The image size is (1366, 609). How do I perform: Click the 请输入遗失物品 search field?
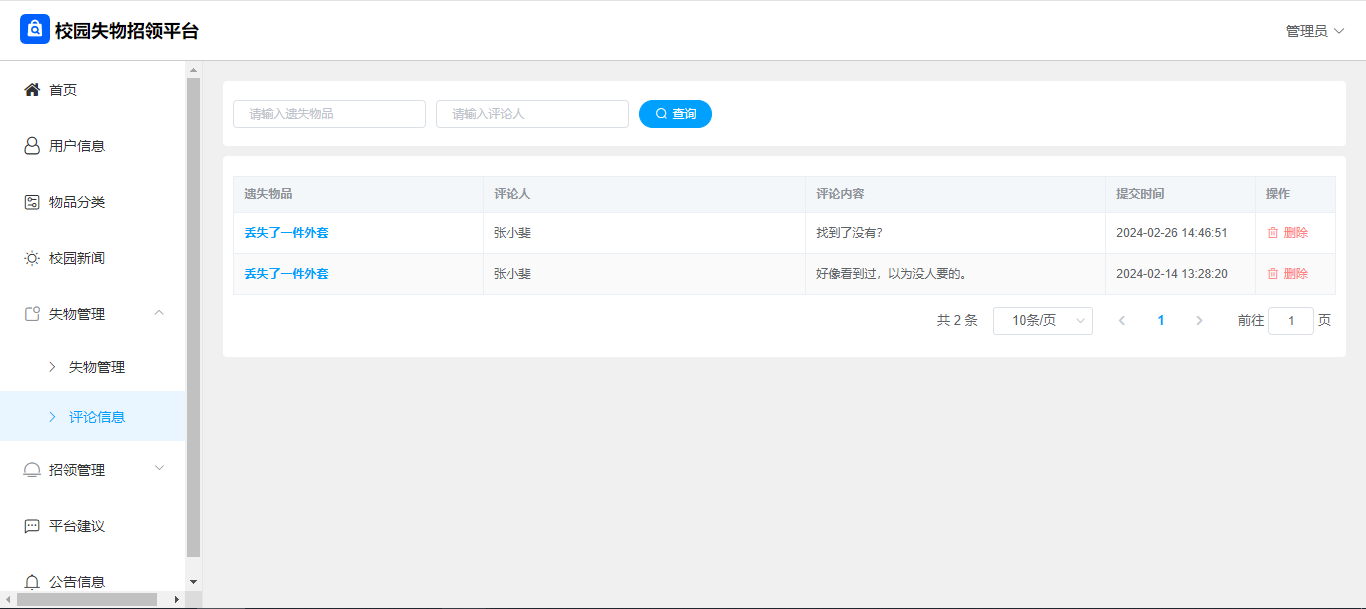[329, 114]
